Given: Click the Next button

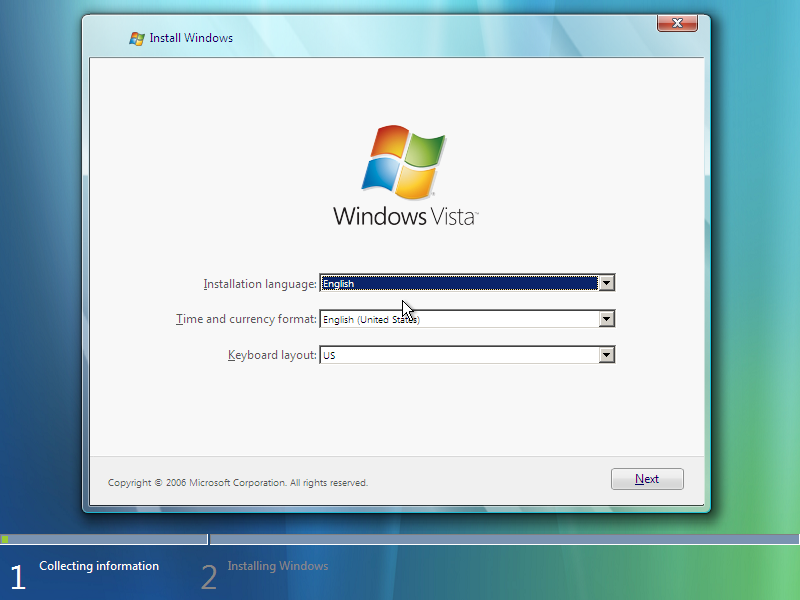Looking at the screenshot, I should point(647,479).
